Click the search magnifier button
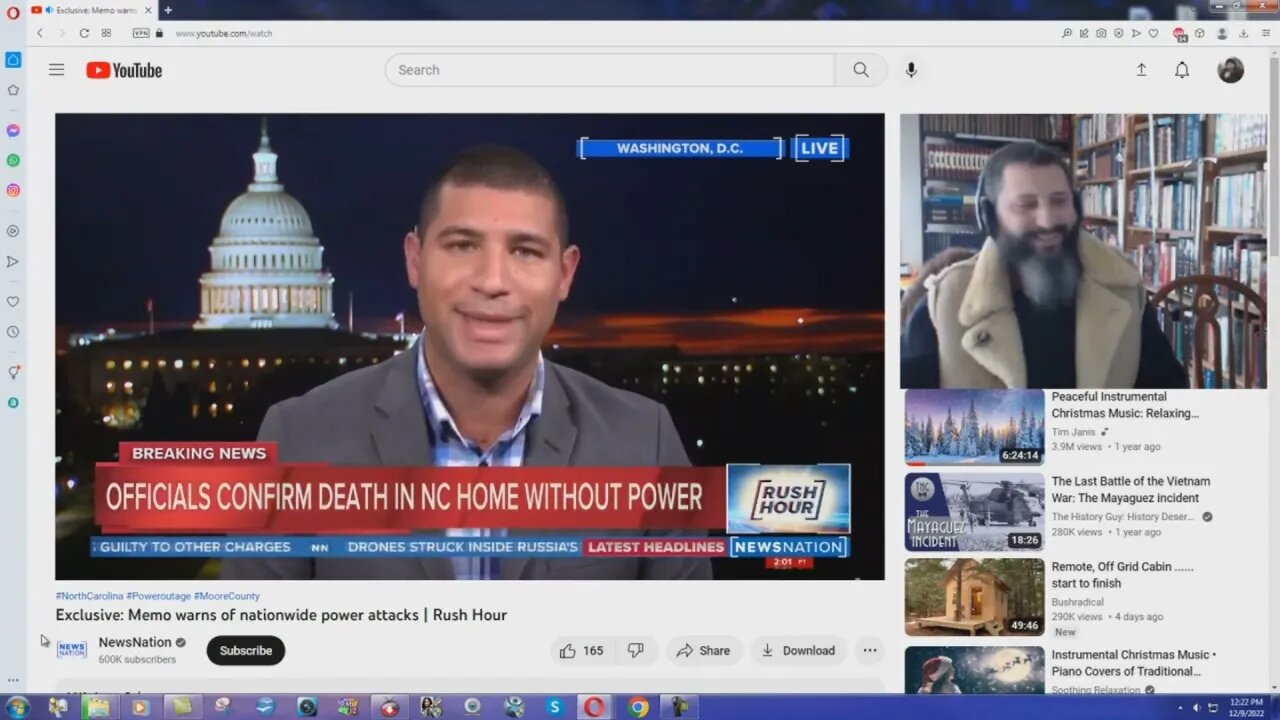This screenshot has height=720, width=1280. (x=861, y=70)
